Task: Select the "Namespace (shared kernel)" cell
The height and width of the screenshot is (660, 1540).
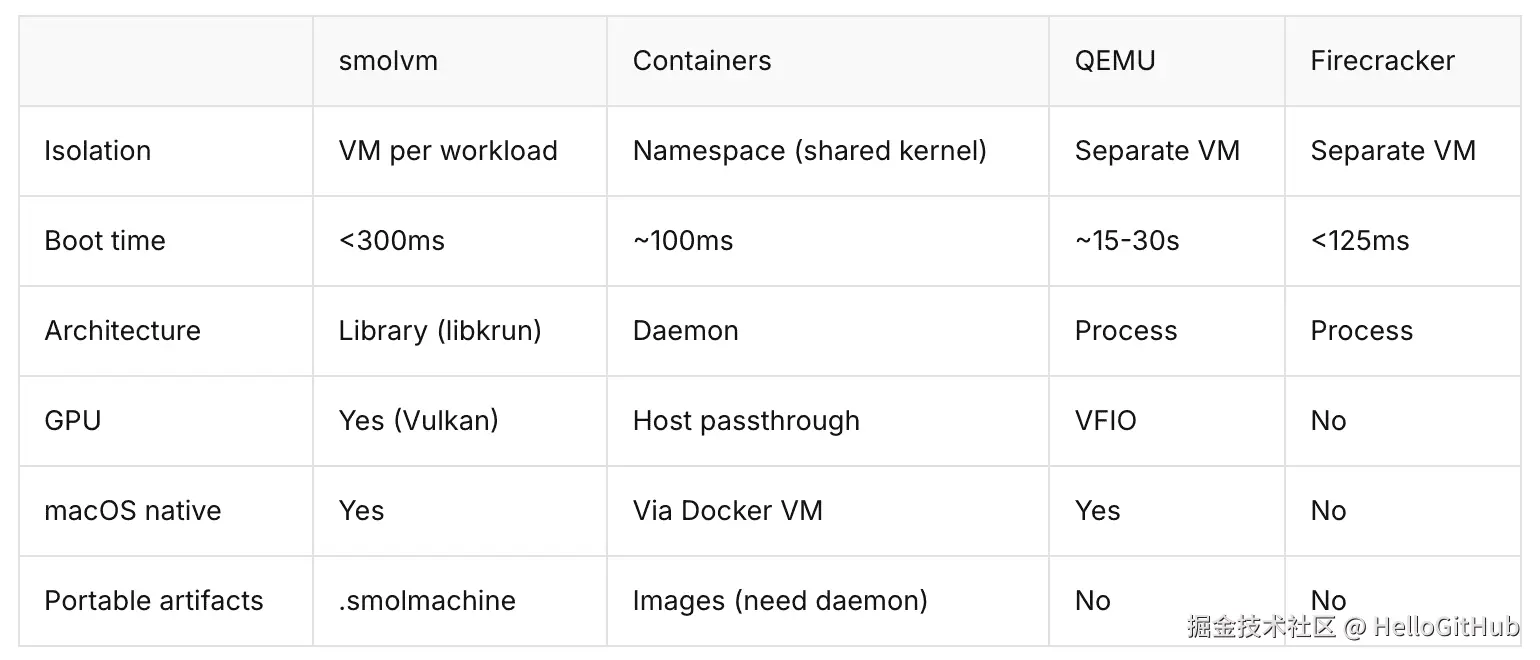Action: (810, 151)
